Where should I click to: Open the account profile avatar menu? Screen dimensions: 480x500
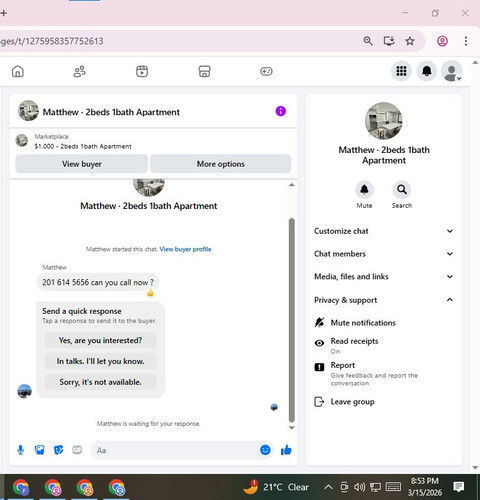point(452,71)
